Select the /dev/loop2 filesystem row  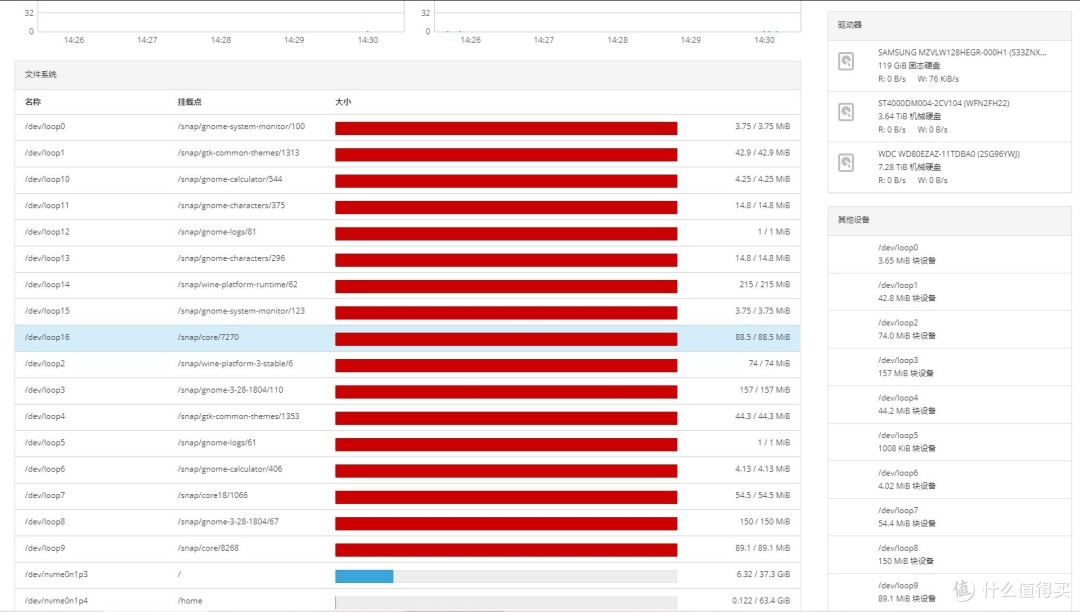(407, 364)
